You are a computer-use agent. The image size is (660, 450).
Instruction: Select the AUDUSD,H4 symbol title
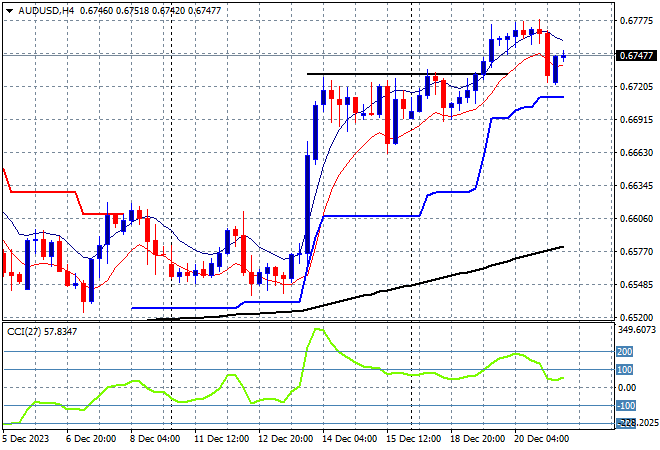pos(46,11)
